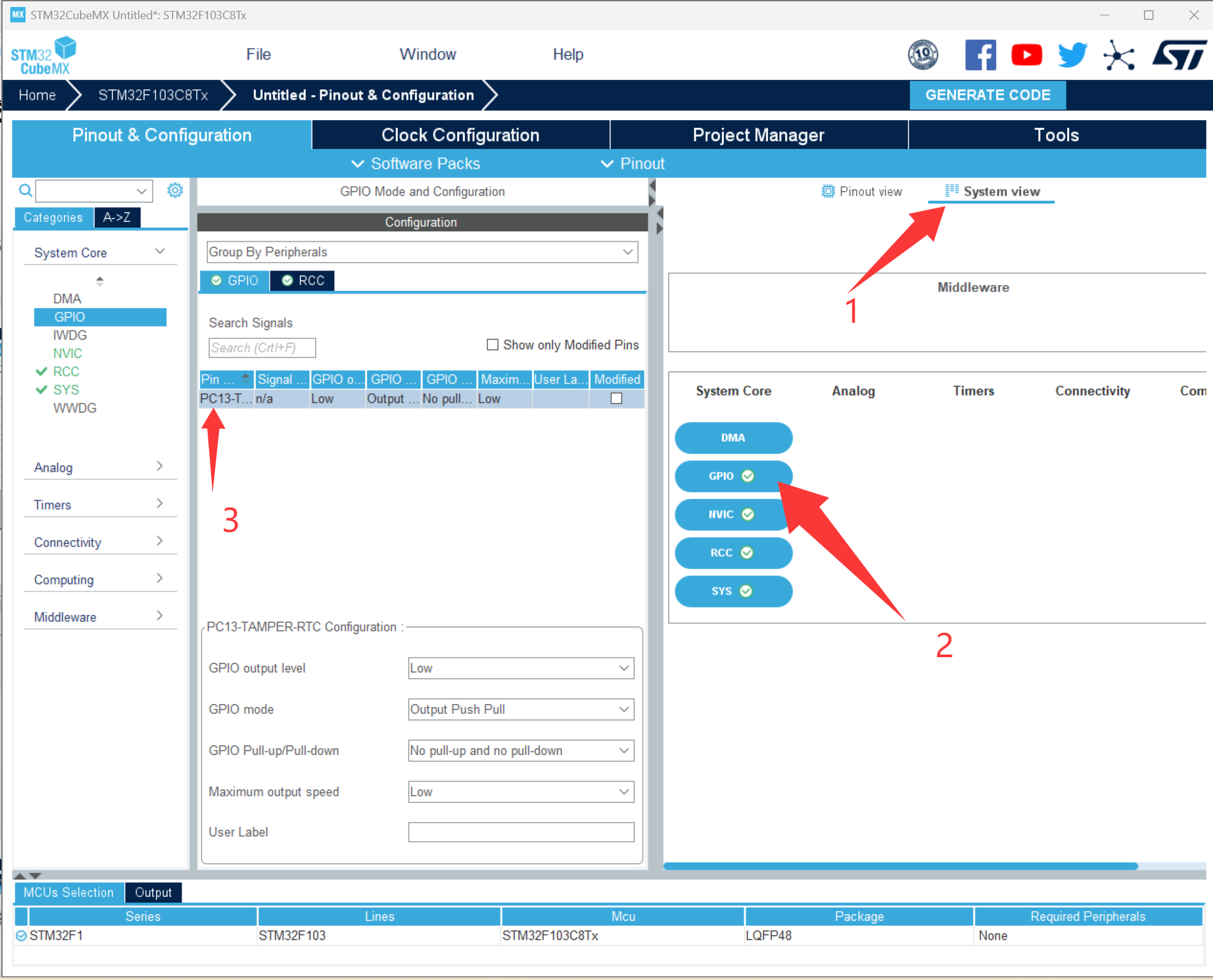Go to STM32F103C8Tx breadcrumb
This screenshot has height=980, width=1213.
pos(153,95)
